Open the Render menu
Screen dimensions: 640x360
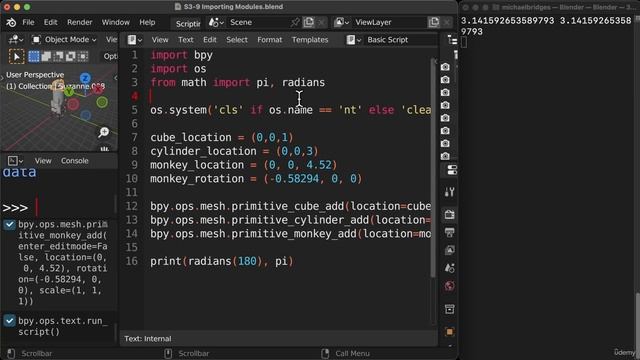80,22
